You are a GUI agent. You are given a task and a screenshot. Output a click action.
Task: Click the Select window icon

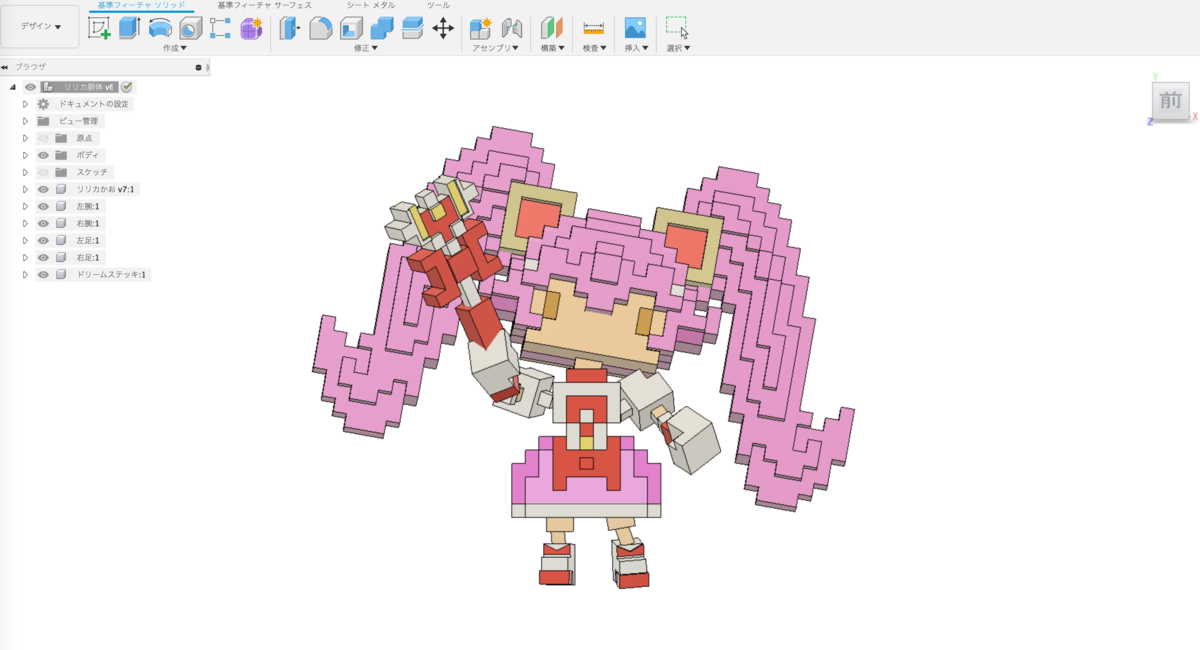coord(677,27)
